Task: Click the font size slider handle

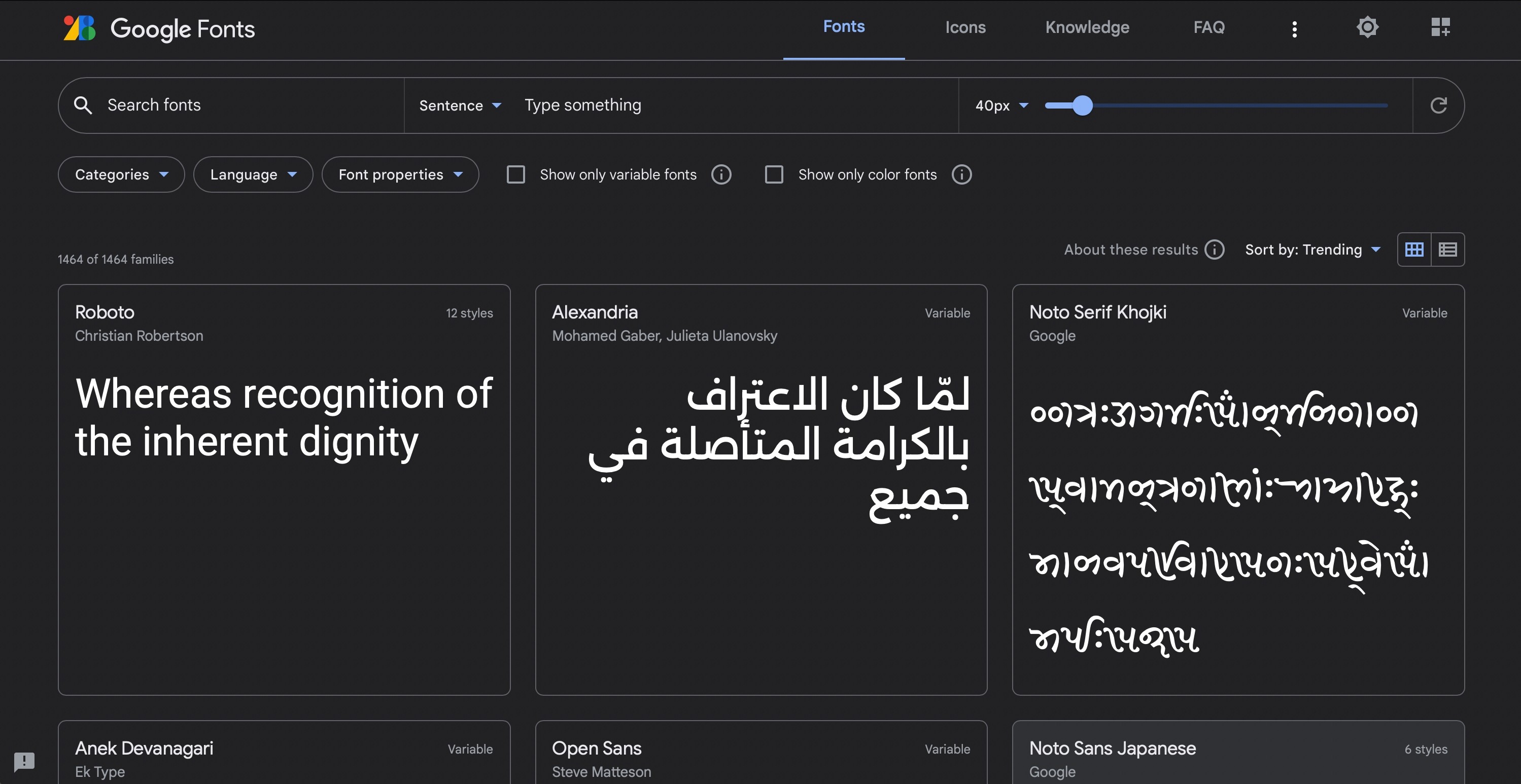Action: coord(1082,105)
